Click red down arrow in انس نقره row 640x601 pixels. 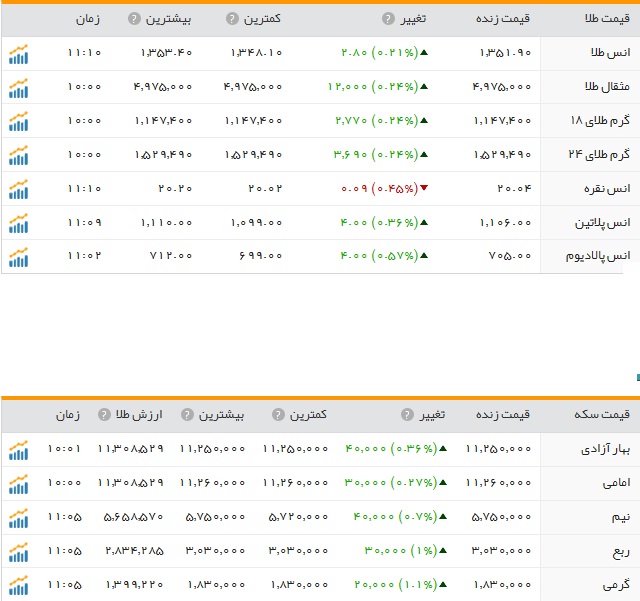coord(424,188)
